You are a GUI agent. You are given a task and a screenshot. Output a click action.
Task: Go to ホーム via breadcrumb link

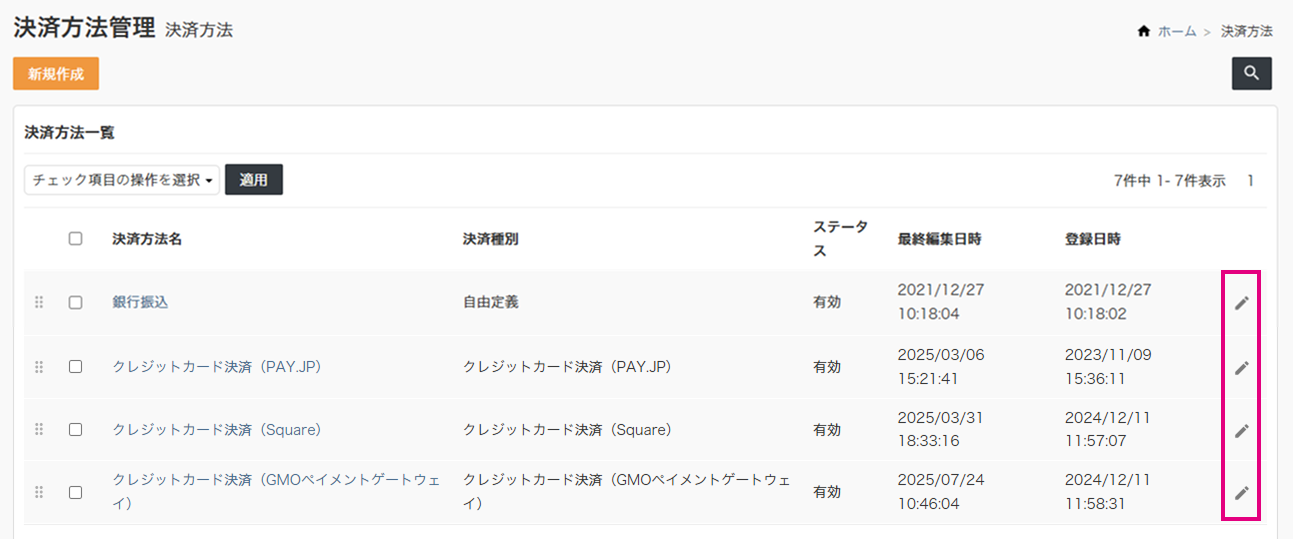tap(1177, 32)
